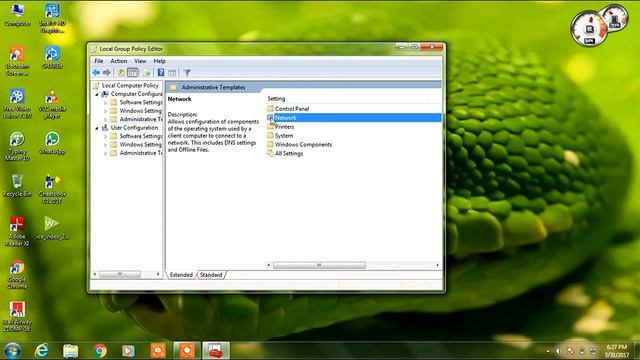Click the results pane horizontal scrollbar thumb
The width and height of the screenshot is (640, 360).
[319, 265]
